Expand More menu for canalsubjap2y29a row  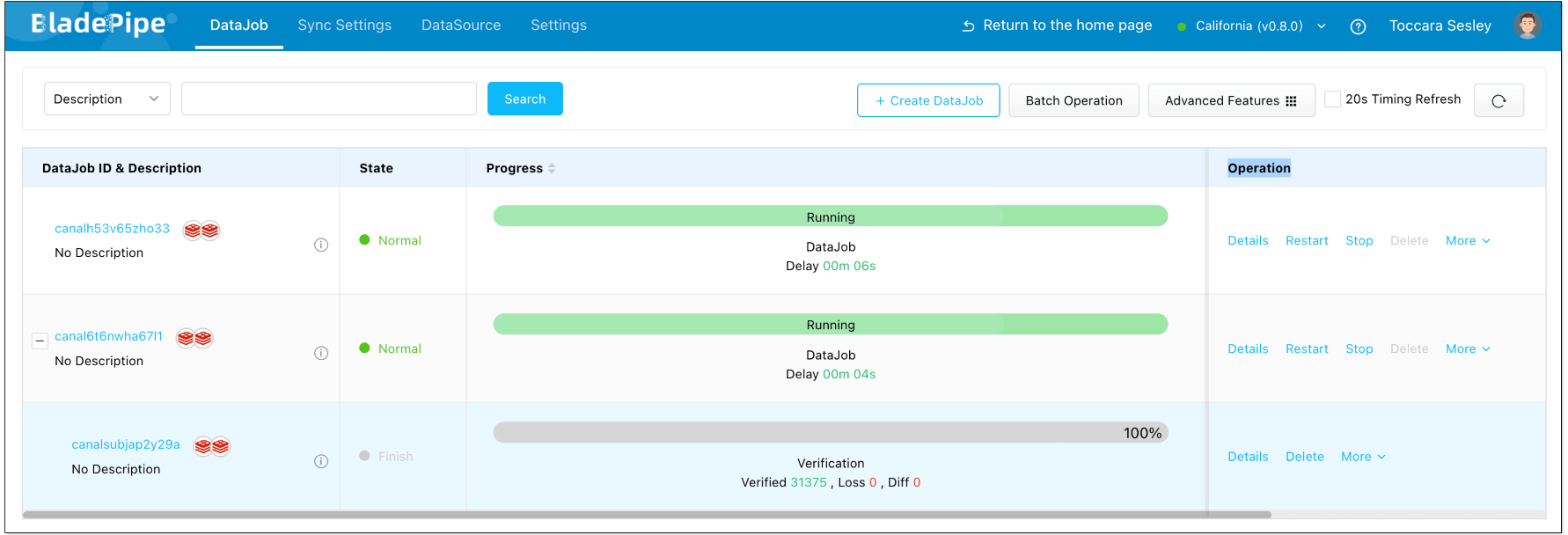(x=1363, y=457)
